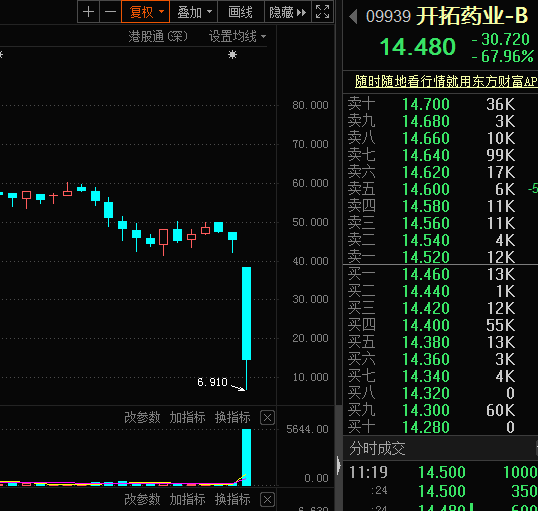Click the current price 14.480
Screen dimensions: 538x511
click(418, 47)
